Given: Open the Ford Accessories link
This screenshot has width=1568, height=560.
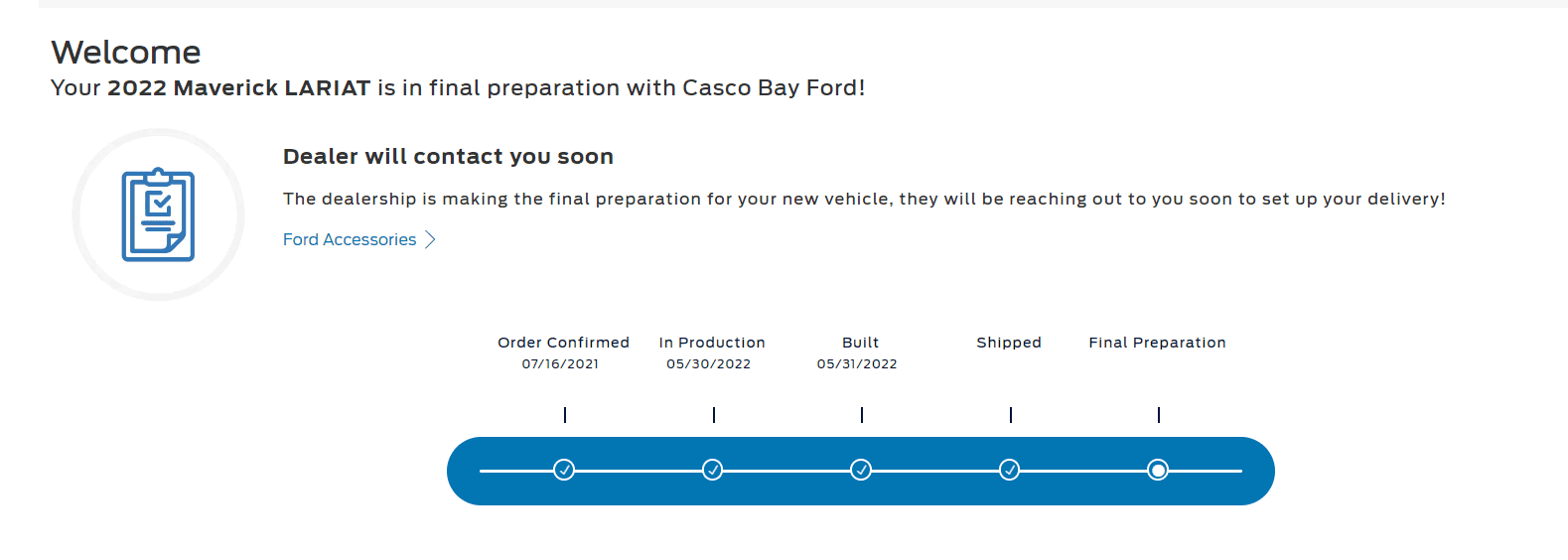Looking at the screenshot, I should point(350,239).
